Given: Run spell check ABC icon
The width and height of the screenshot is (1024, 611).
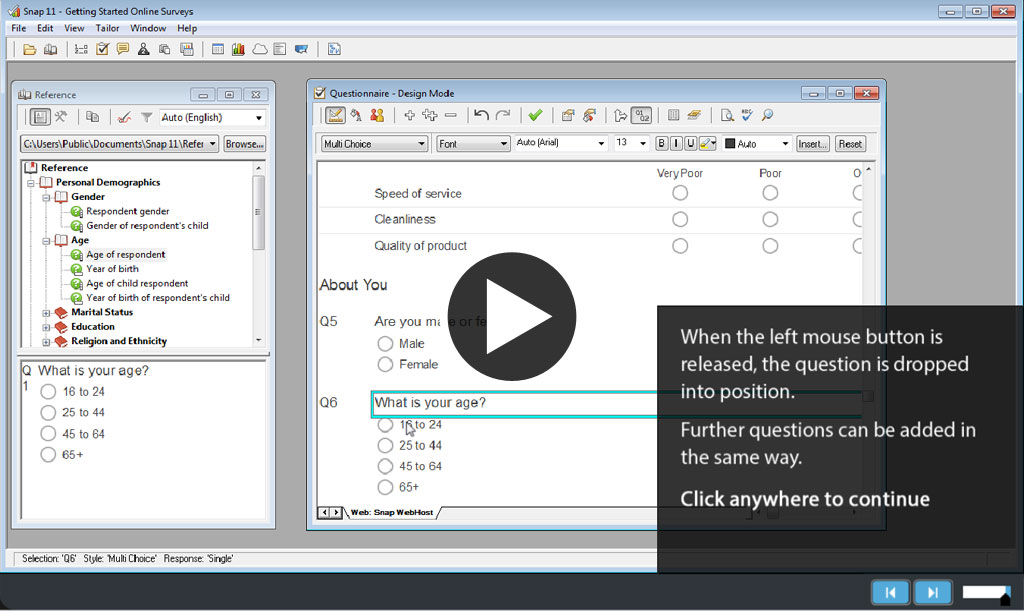Looking at the screenshot, I should (747, 116).
